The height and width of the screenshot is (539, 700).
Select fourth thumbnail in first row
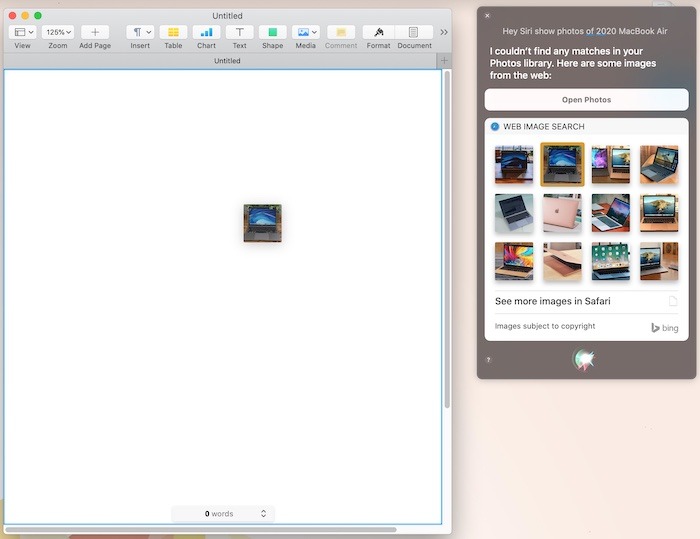point(659,164)
